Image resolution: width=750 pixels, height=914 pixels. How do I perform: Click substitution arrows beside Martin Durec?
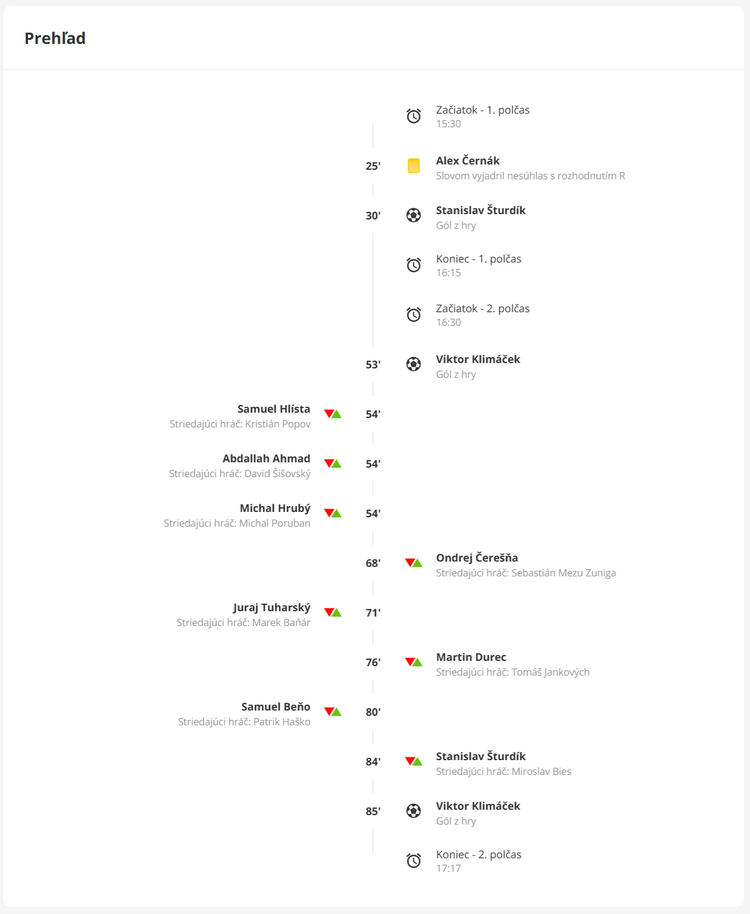413,662
